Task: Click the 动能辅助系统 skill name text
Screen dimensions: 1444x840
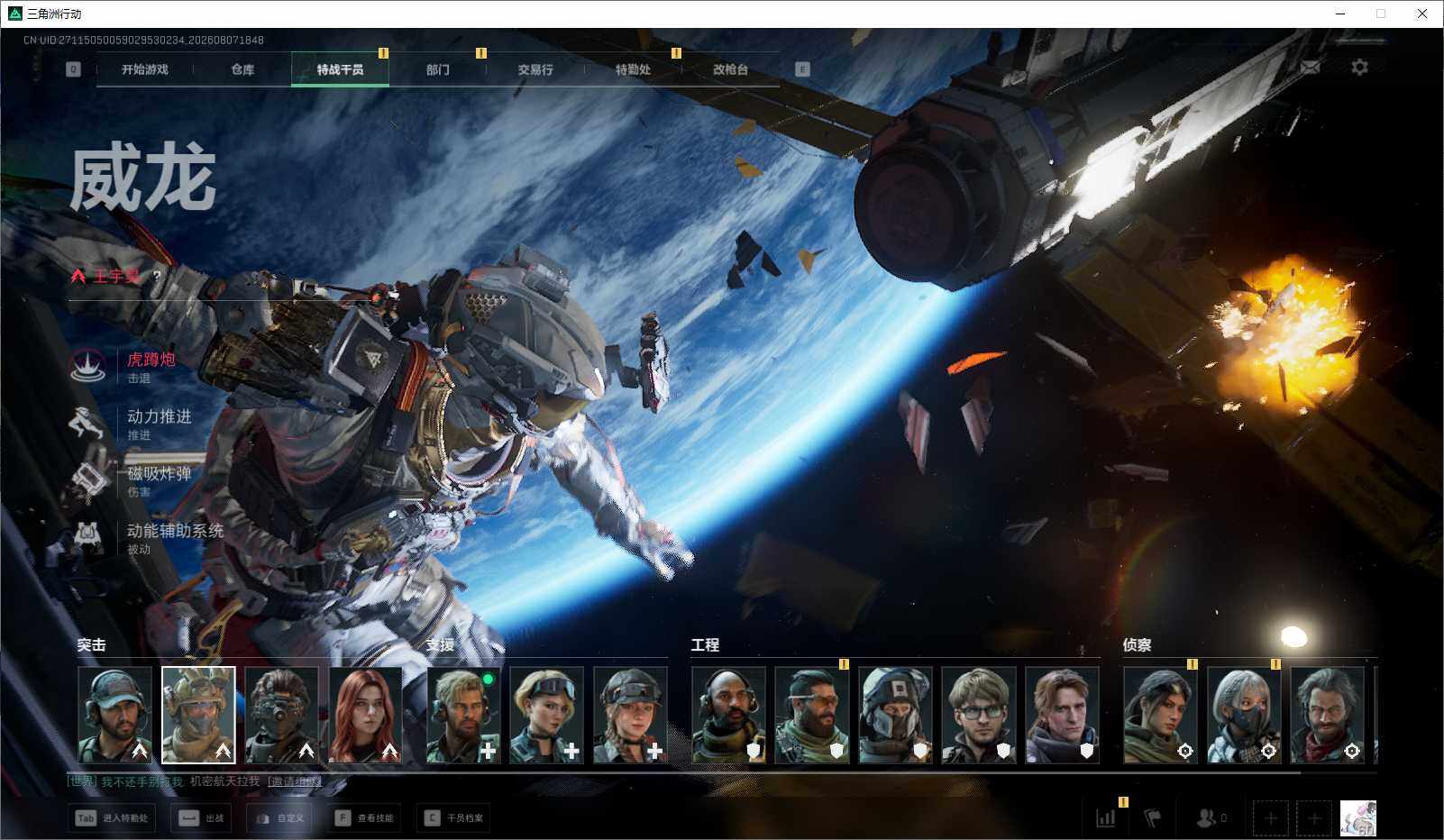Action: (x=175, y=531)
